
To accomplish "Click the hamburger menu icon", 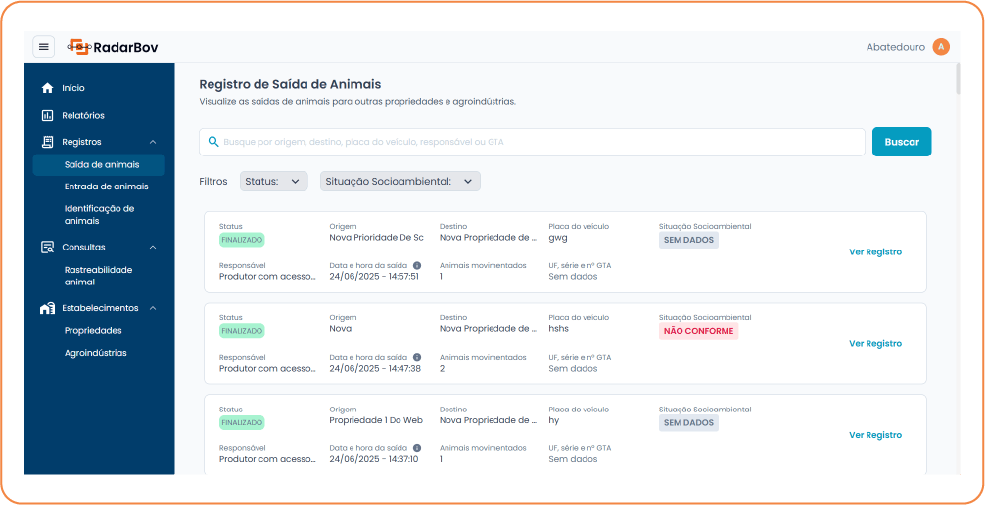I will click(x=43, y=47).
